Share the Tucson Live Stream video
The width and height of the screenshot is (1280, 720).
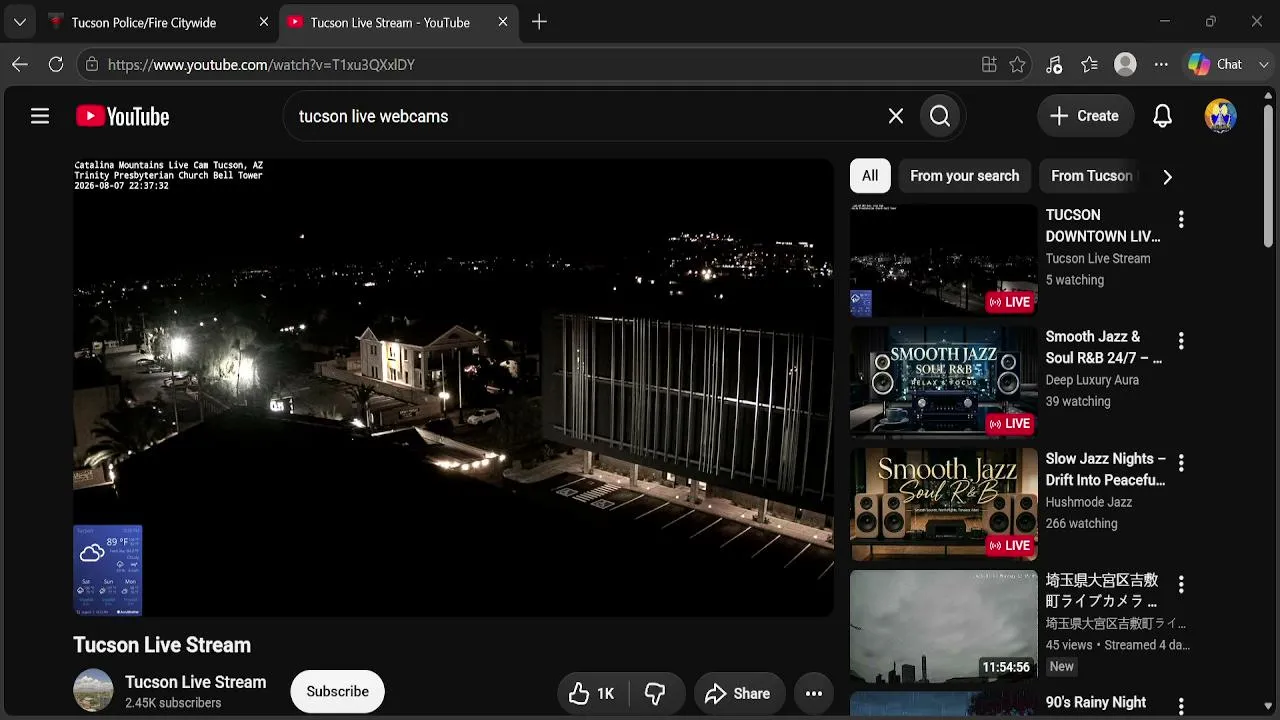click(737, 693)
